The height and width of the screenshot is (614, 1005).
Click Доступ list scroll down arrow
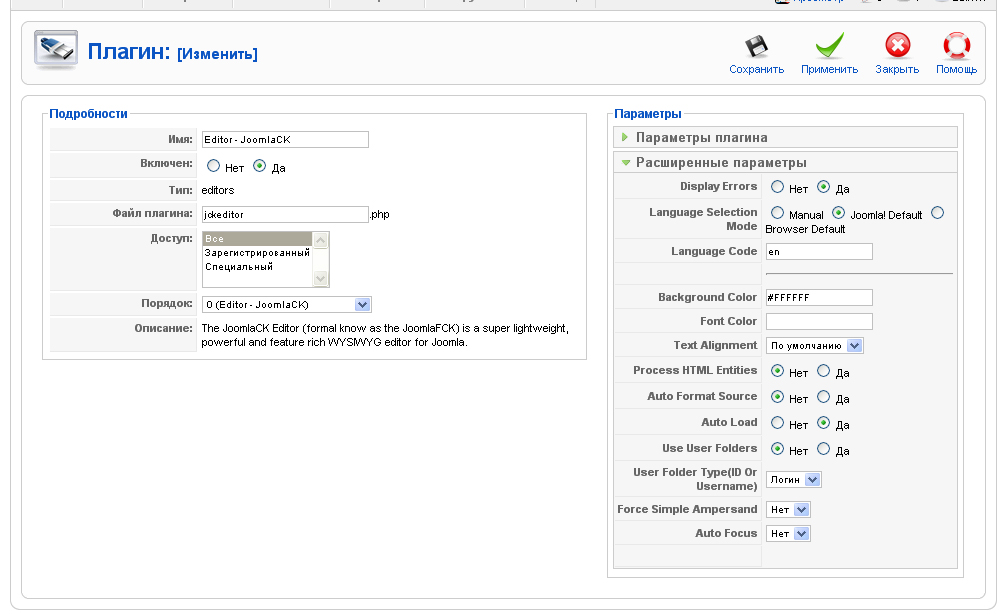click(x=320, y=278)
